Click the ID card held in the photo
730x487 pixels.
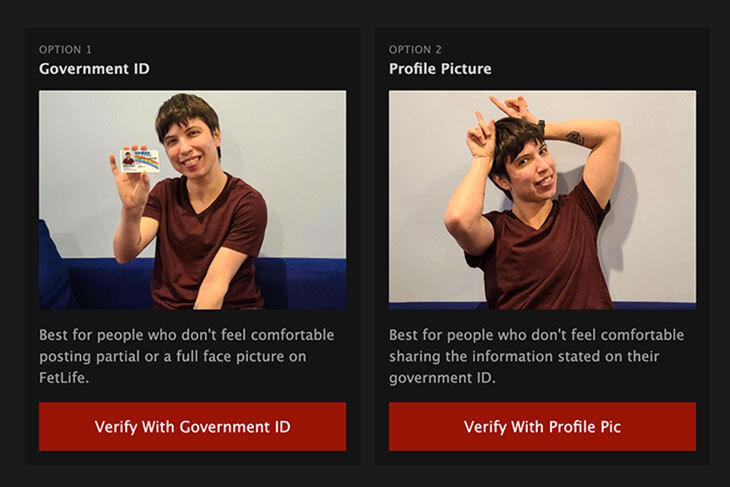[x=140, y=160]
